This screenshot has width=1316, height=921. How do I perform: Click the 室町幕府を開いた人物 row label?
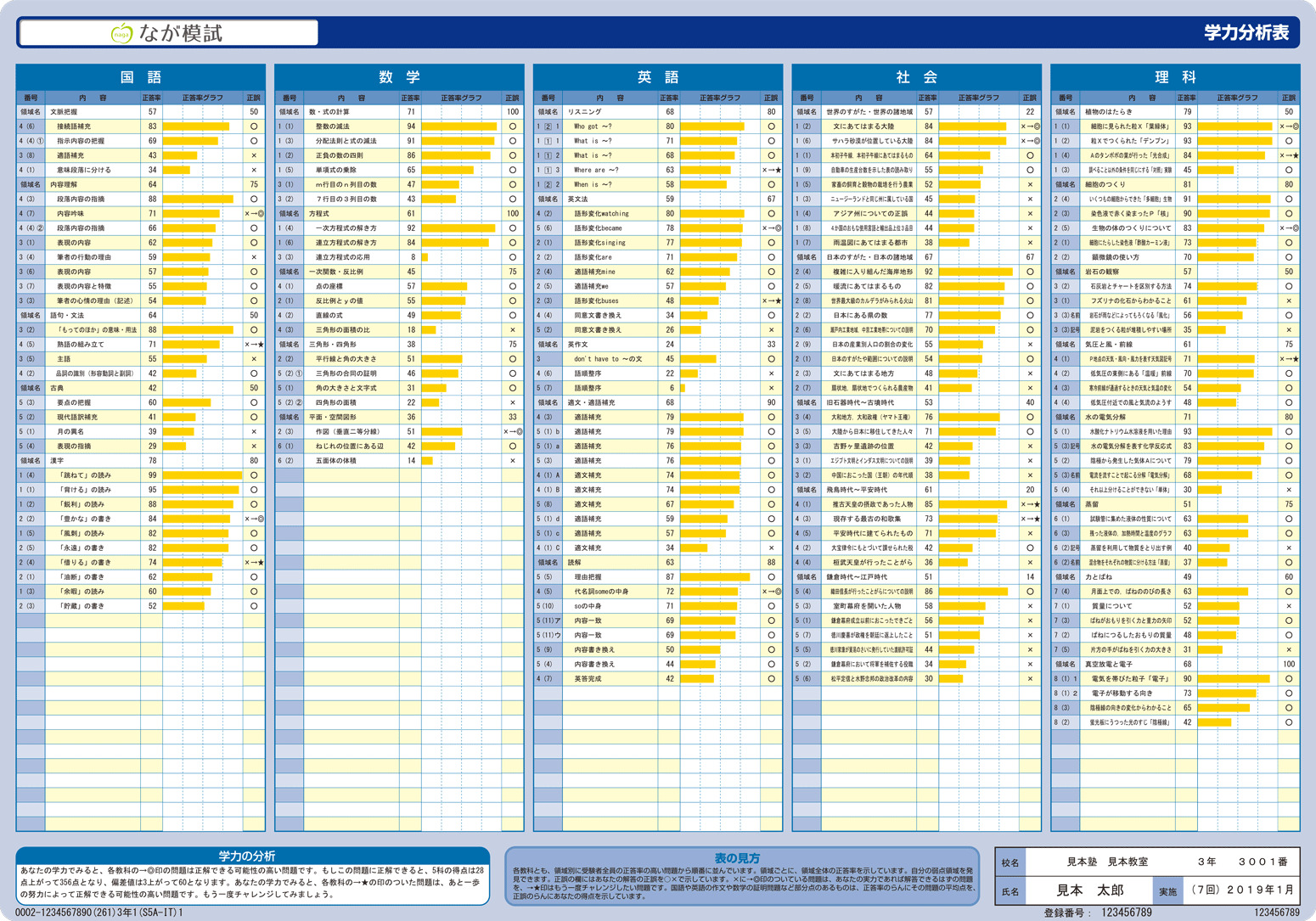[867, 606]
